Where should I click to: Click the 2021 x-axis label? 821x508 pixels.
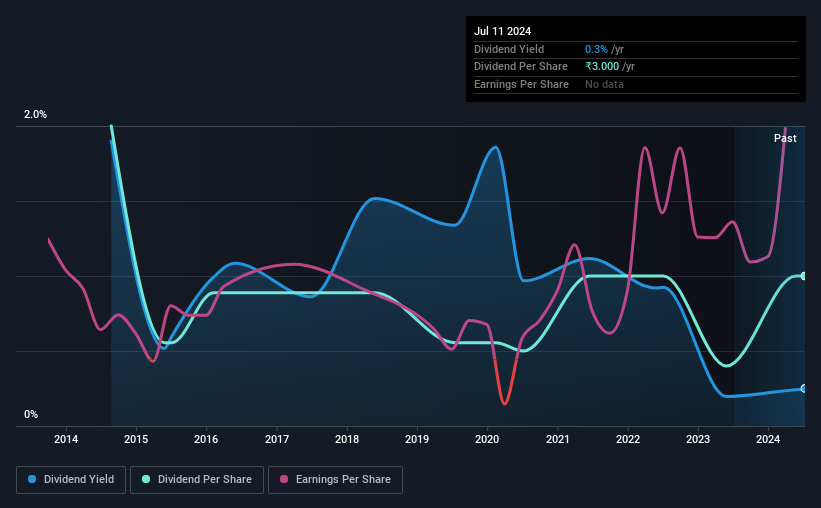[558, 439]
